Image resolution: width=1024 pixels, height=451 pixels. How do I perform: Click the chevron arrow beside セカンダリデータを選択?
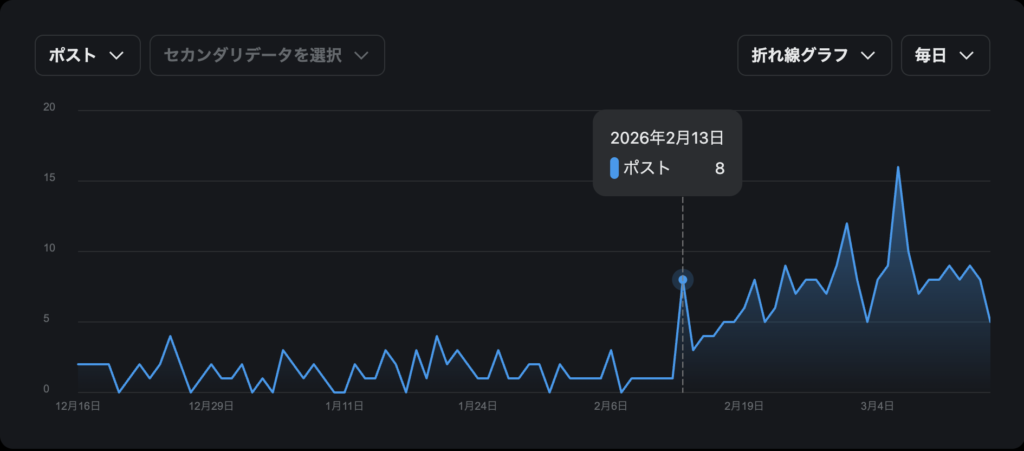tap(362, 56)
